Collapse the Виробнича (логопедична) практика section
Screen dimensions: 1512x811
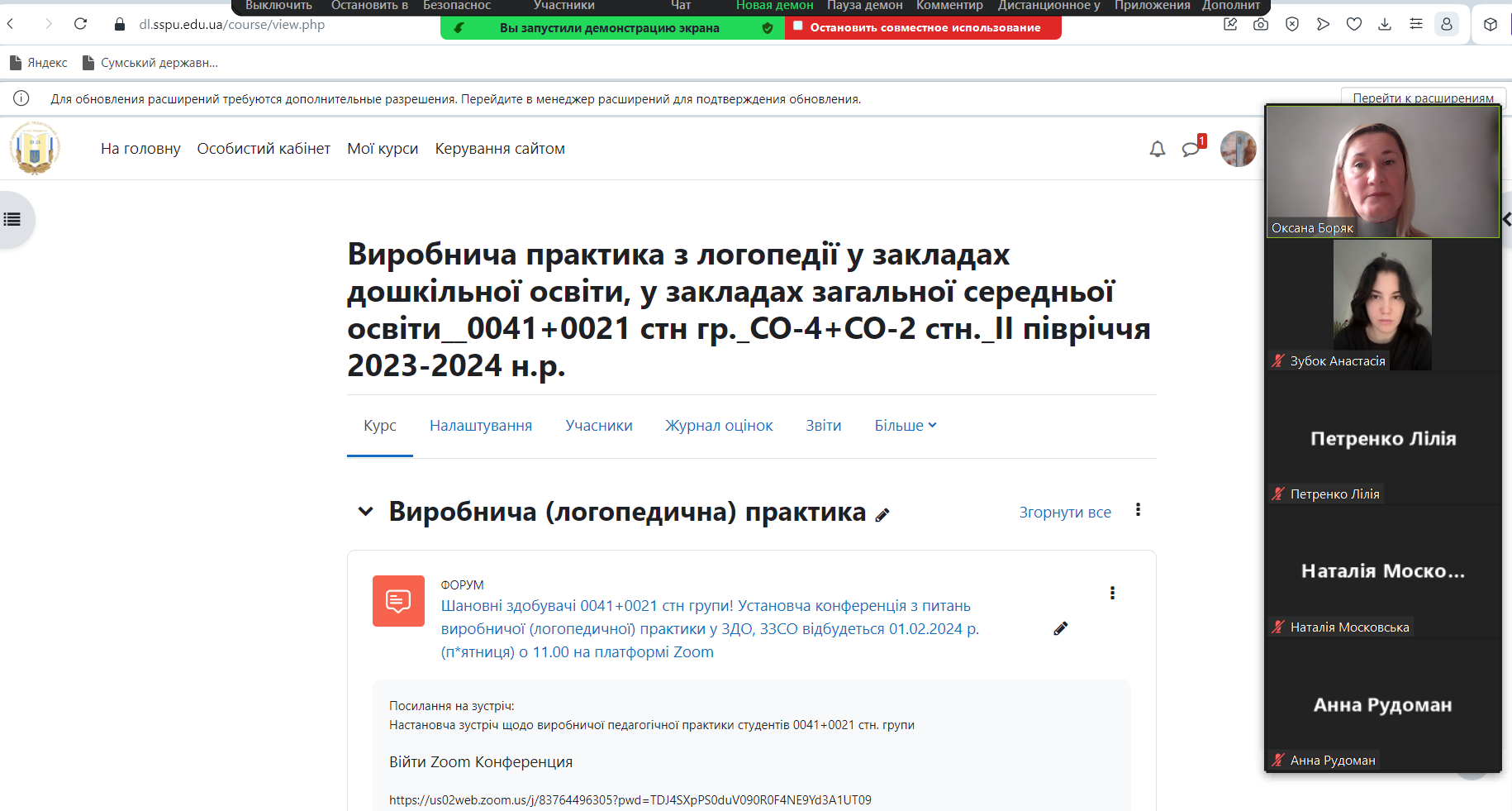click(365, 512)
